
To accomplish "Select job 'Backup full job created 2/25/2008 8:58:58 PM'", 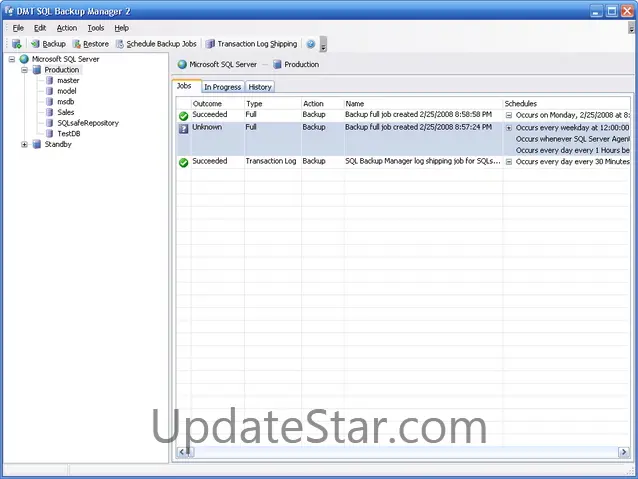I will 418,115.
